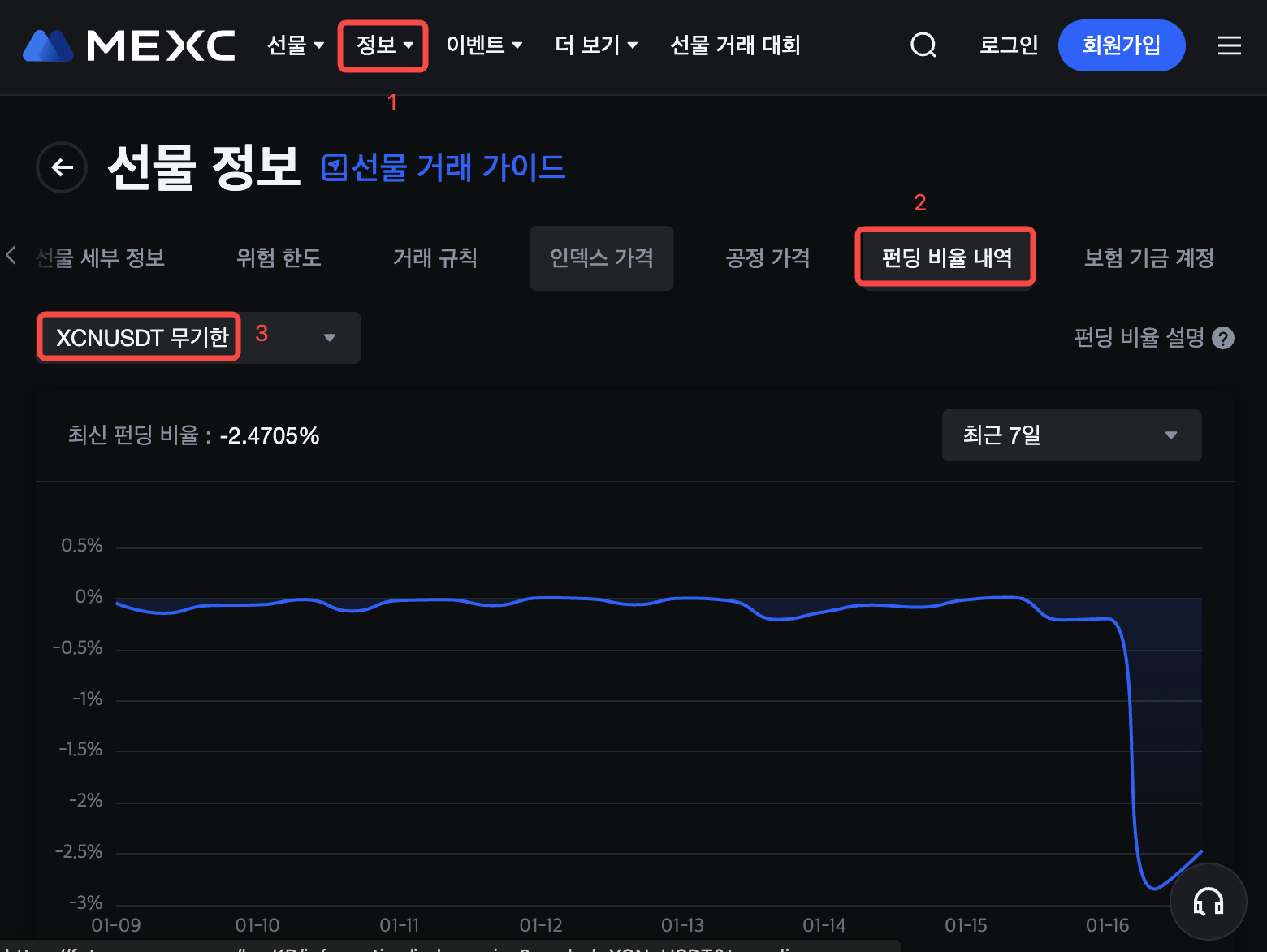Expand the XCNUSDT 무기한 contract dropdown
The height and width of the screenshot is (952, 1267).
(329, 338)
